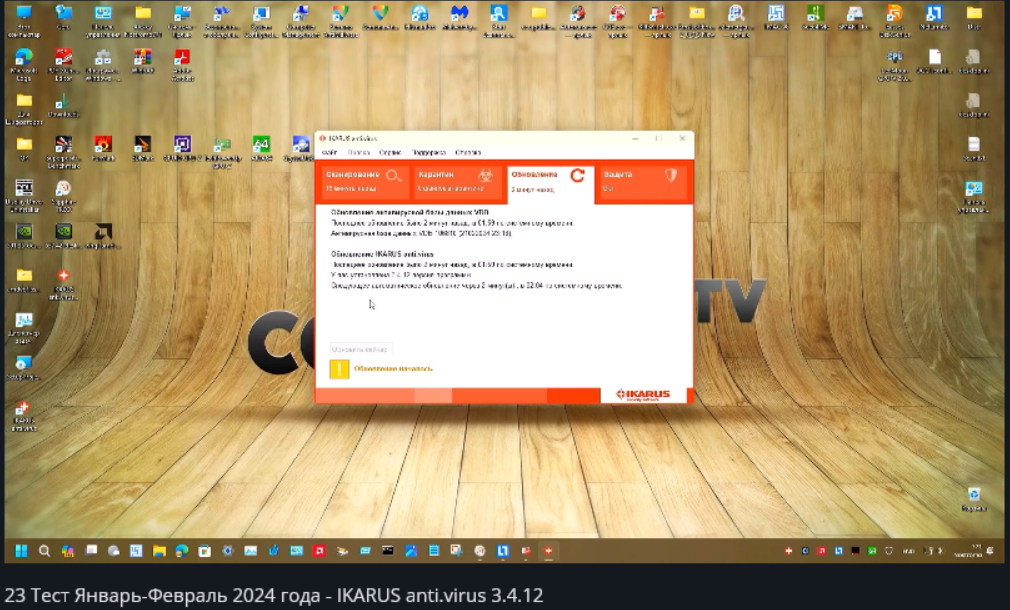
Task: Open the Windows Start menu
Action: (x=21, y=551)
